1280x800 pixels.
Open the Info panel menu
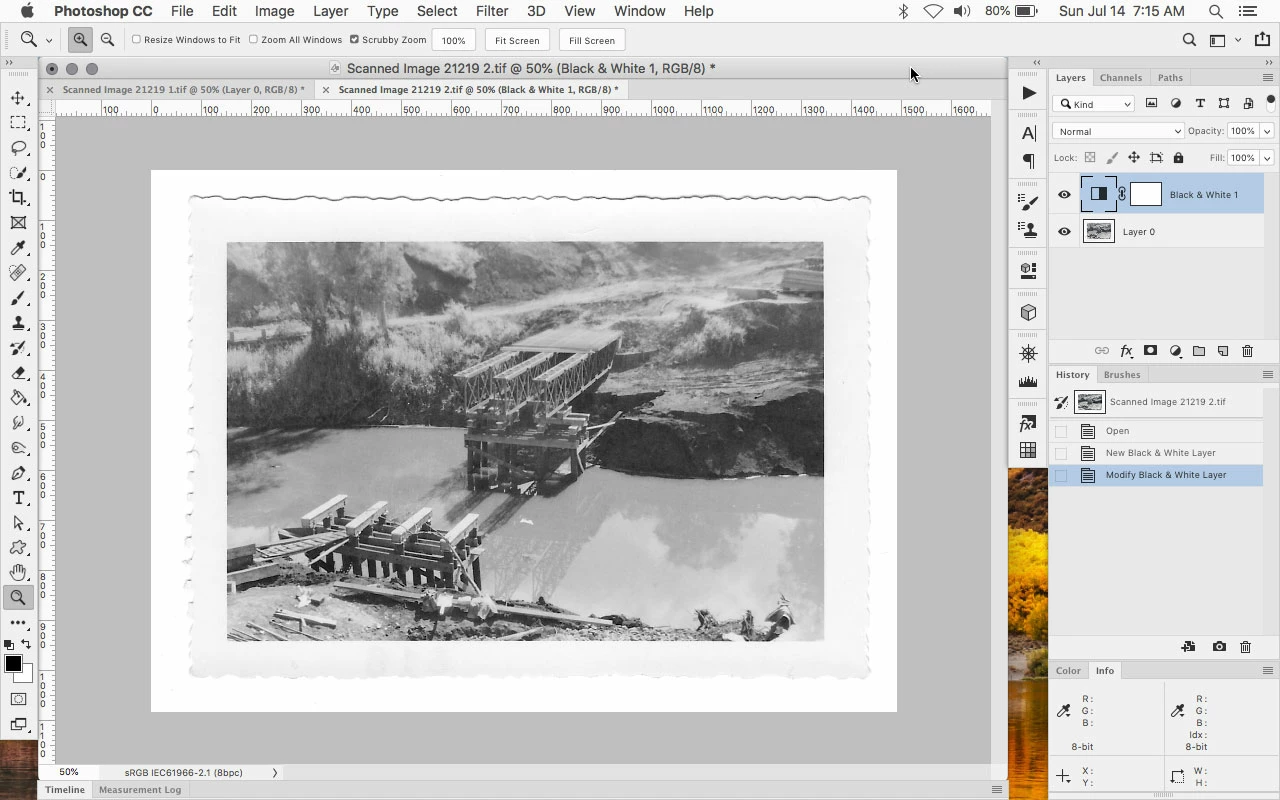pos(1268,671)
